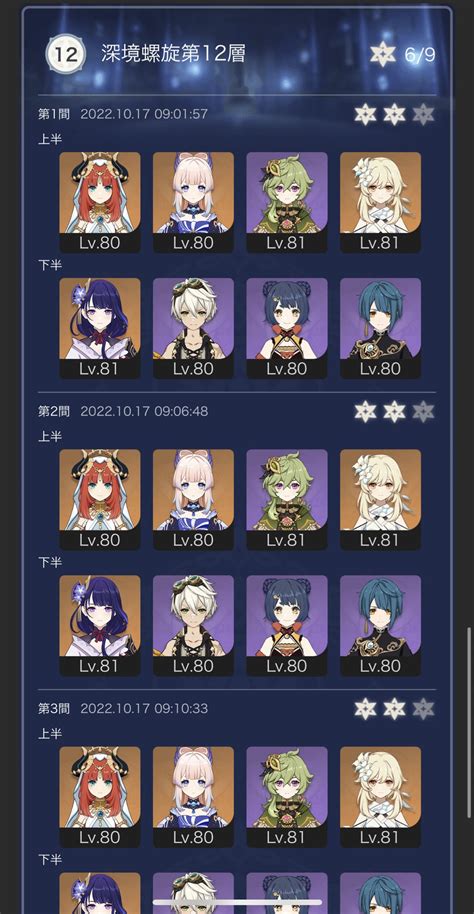Click the home indicator bar at bottom
The width and height of the screenshot is (474, 914).
[237, 902]
